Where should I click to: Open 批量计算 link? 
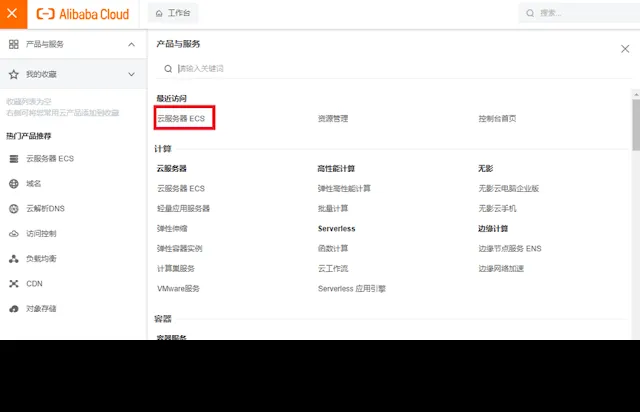coord(333,208)
